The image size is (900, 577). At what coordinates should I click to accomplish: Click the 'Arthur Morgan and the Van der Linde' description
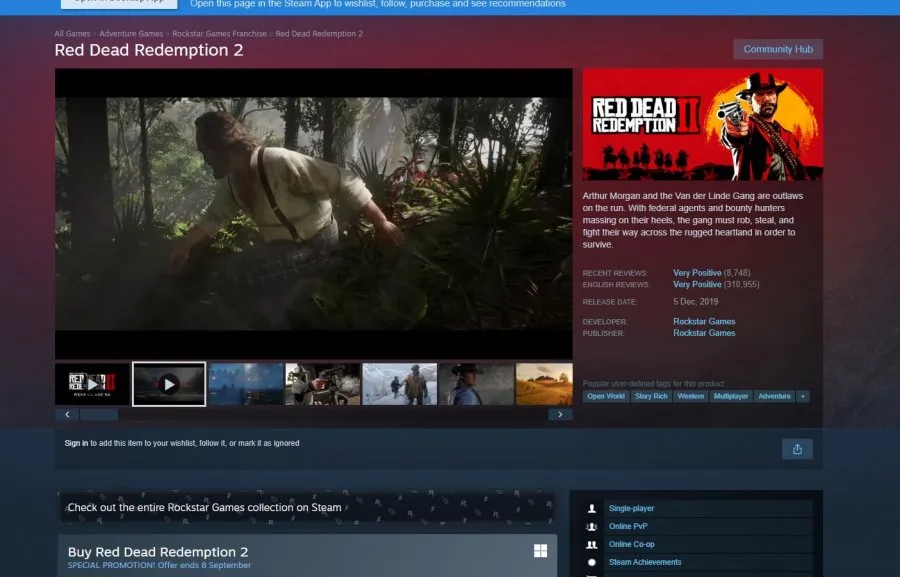coord(693,220)
